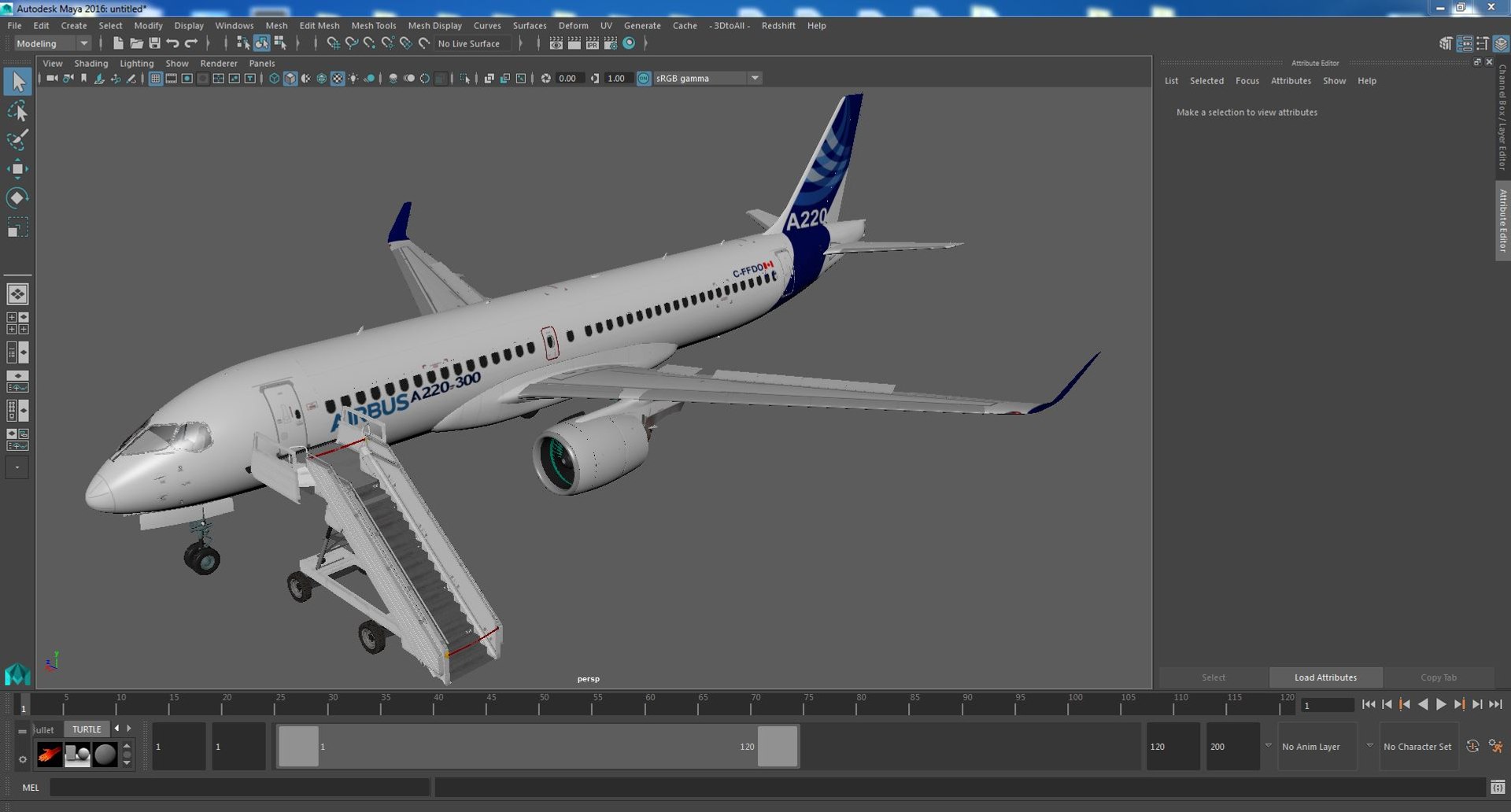1511x812 pixels.
Task: Toggle auto keyframe icon
Action: (x=1472, y=746)
